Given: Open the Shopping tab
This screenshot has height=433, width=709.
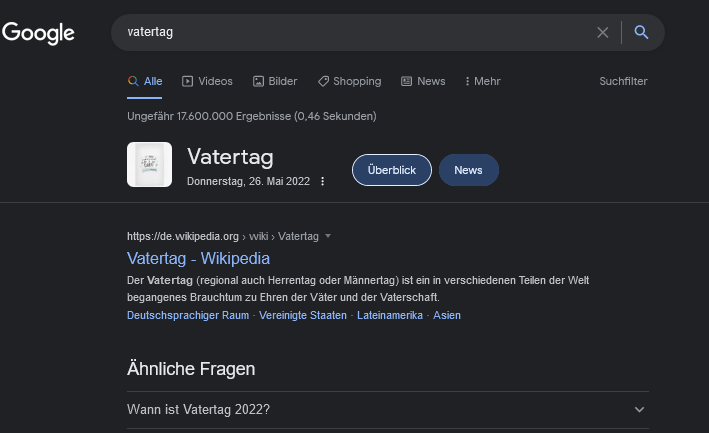Looking at the screenshot, I should (x=349, y=81).
